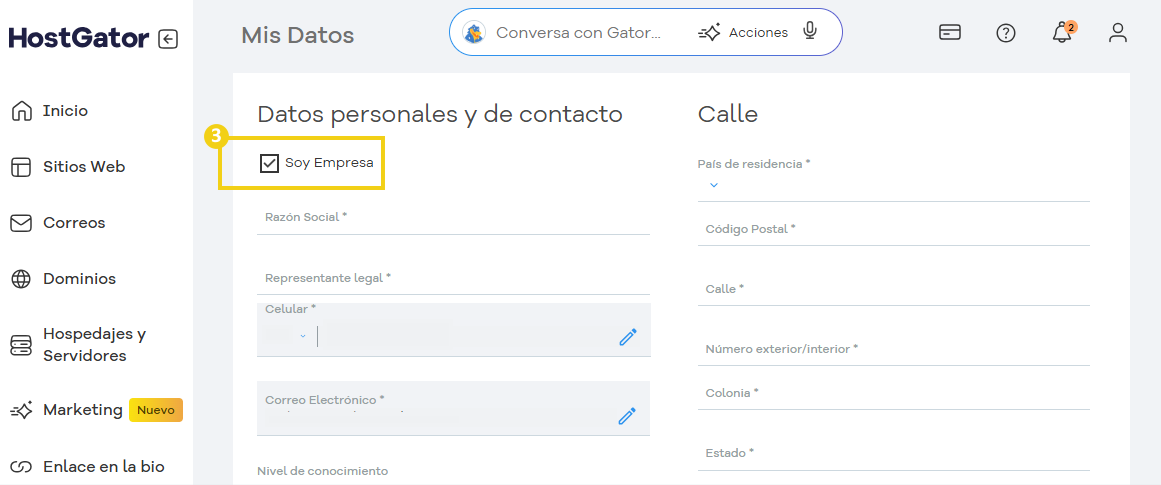1161x485 pixels.
Task: Click the Mis Datos page title
Action: click(298, 35)
